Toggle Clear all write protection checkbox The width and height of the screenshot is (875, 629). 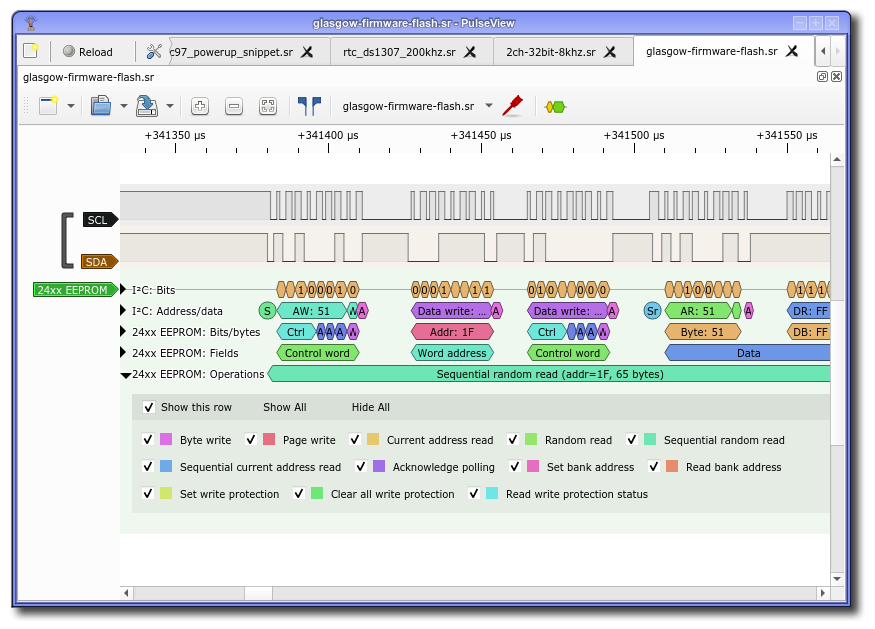(x=299, y=493)
